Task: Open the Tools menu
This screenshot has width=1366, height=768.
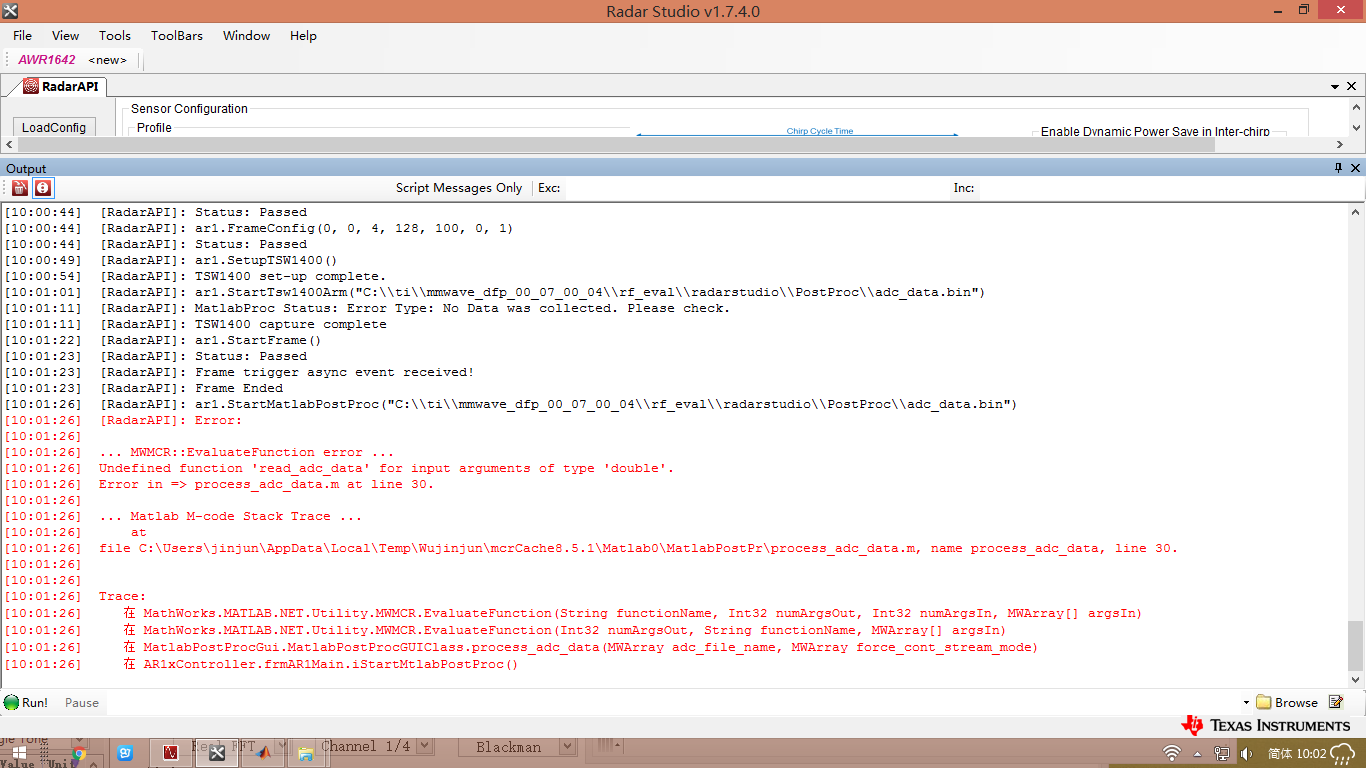Action: [x=115, y=35]
